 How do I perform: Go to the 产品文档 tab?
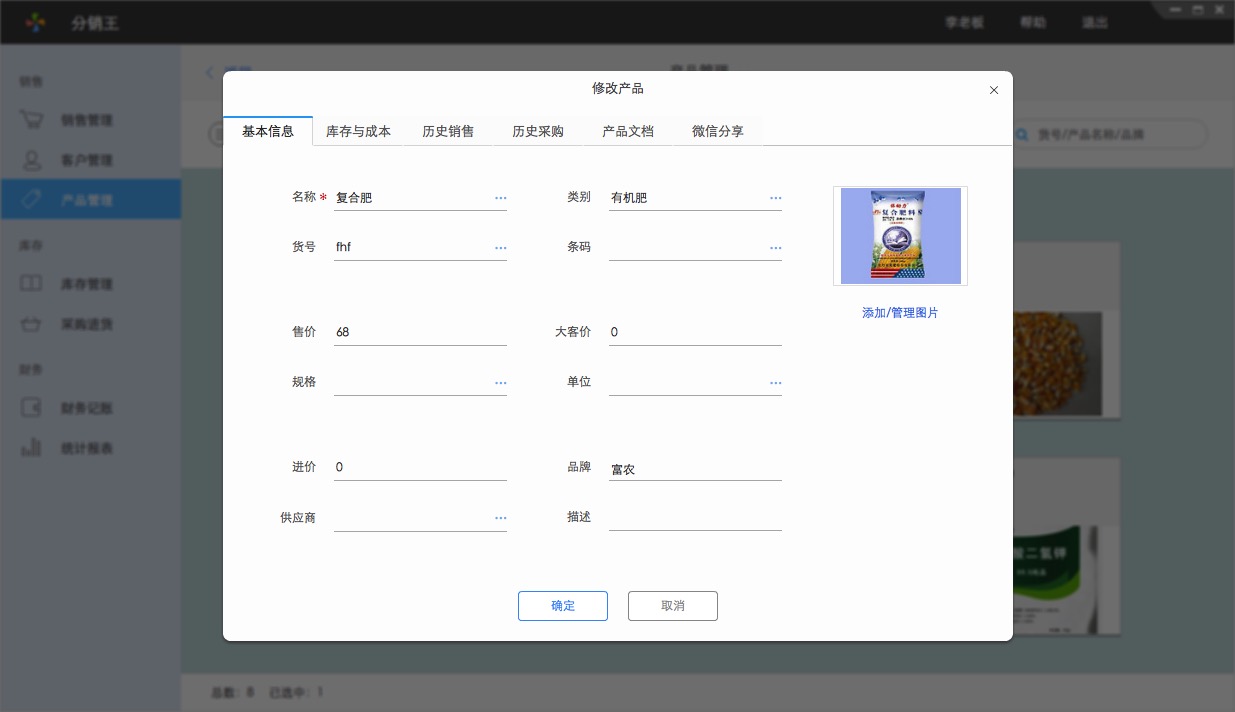(628, 131)
